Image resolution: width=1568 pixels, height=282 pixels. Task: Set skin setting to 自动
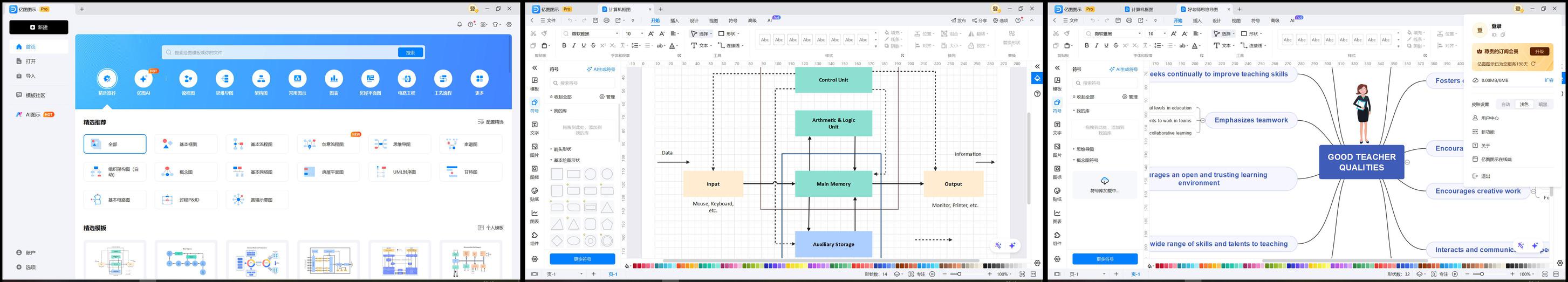[1505, 105]
